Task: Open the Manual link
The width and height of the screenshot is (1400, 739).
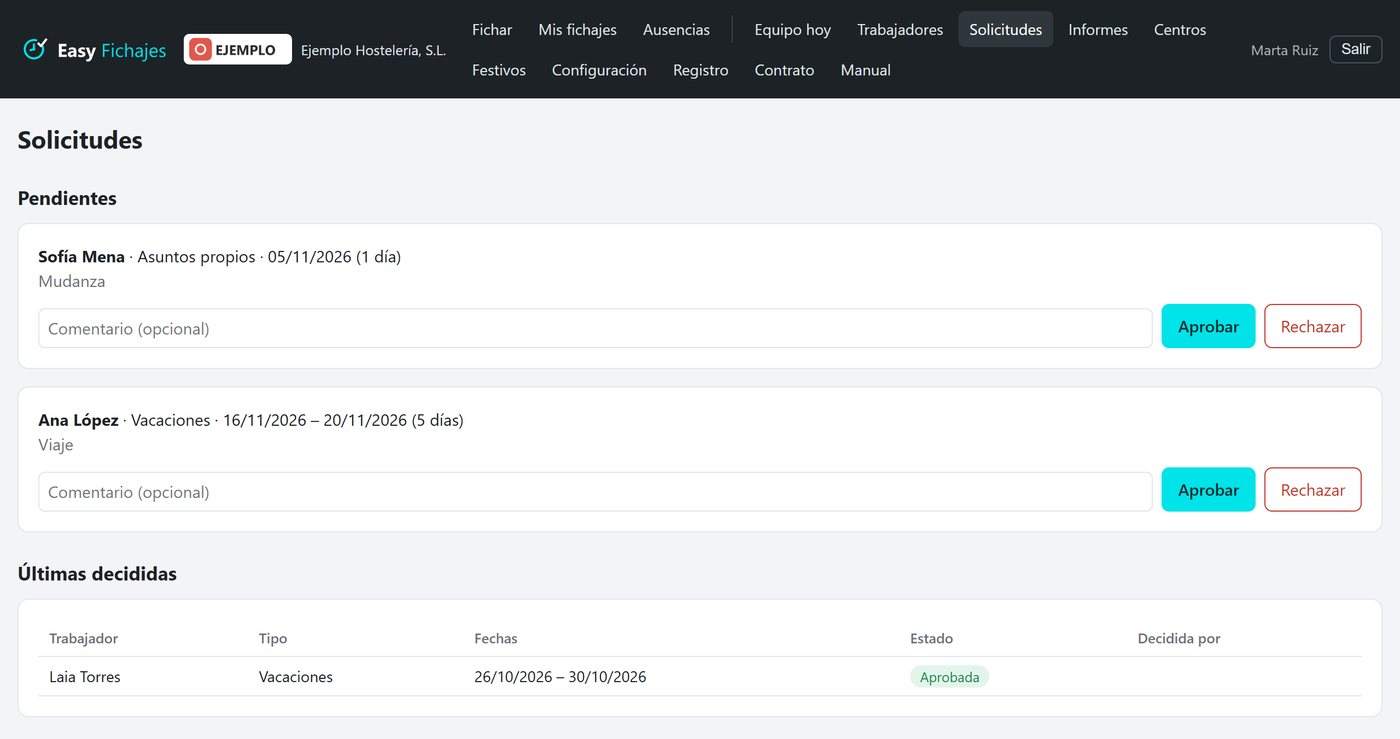Action: [866, 70]
